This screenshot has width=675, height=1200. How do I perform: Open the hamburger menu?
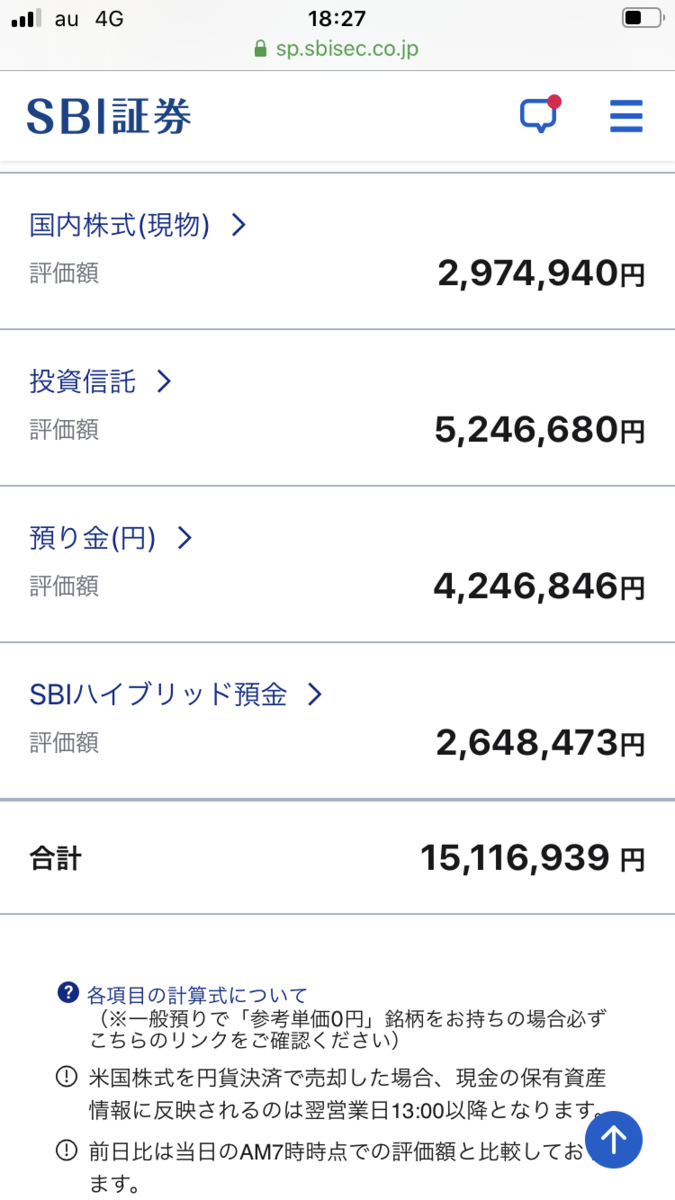point(626,117)
